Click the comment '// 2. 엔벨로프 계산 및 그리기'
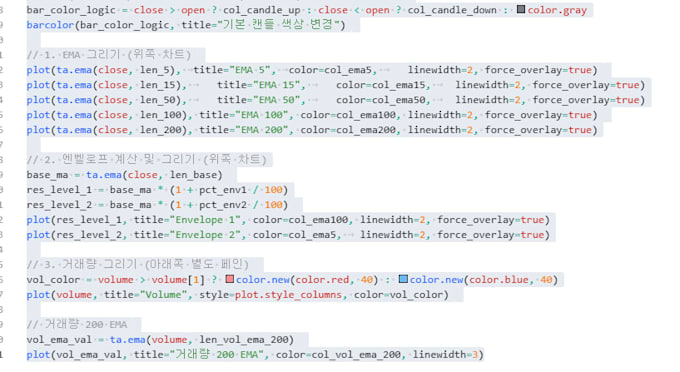Screen dimensions: 680x372 [x=111, y=160]
